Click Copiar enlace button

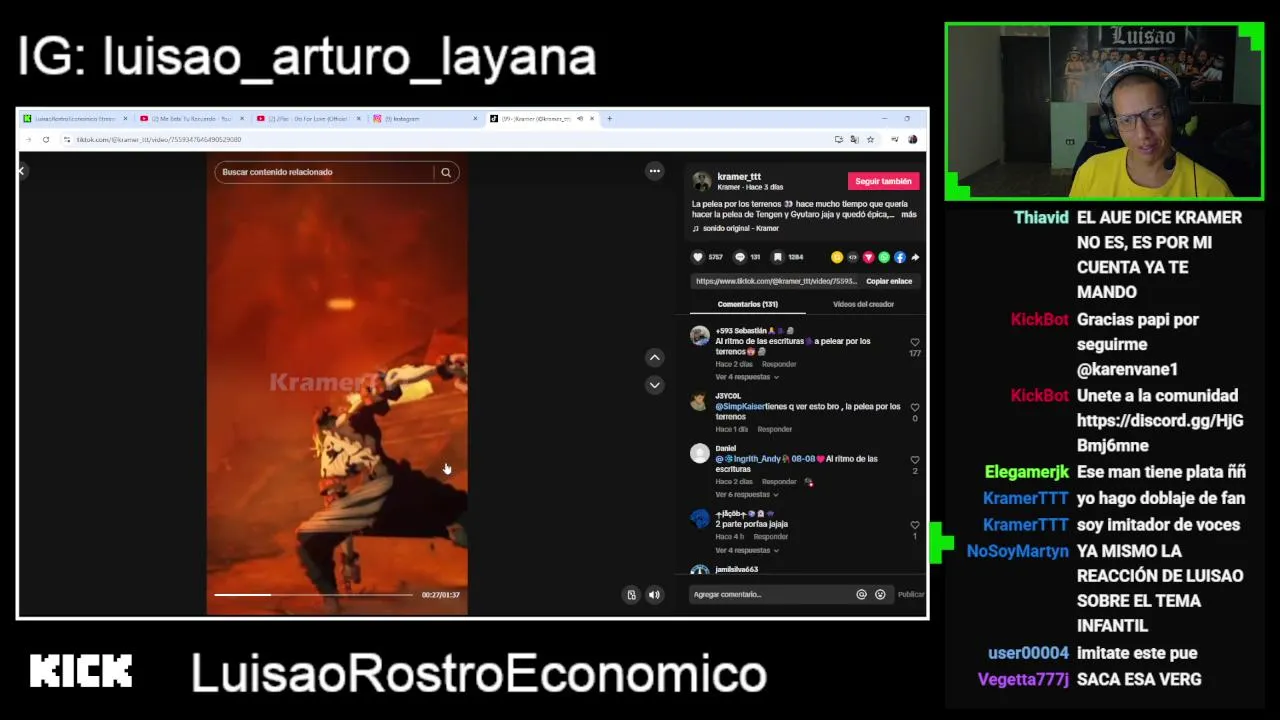(889, 281)
